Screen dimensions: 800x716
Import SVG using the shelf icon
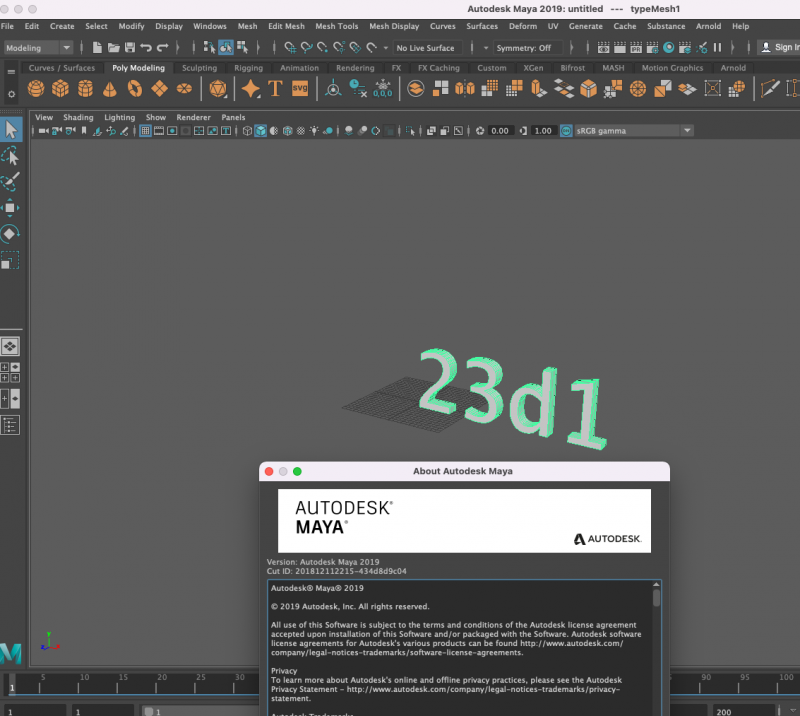click(300, 89)
